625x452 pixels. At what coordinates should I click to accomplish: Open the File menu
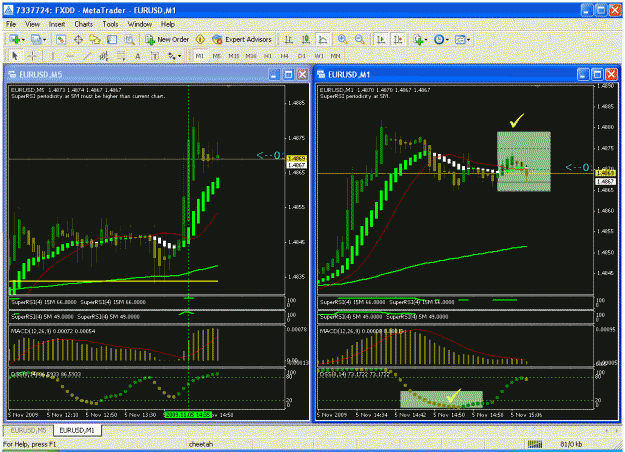click(x=11, y=24)
